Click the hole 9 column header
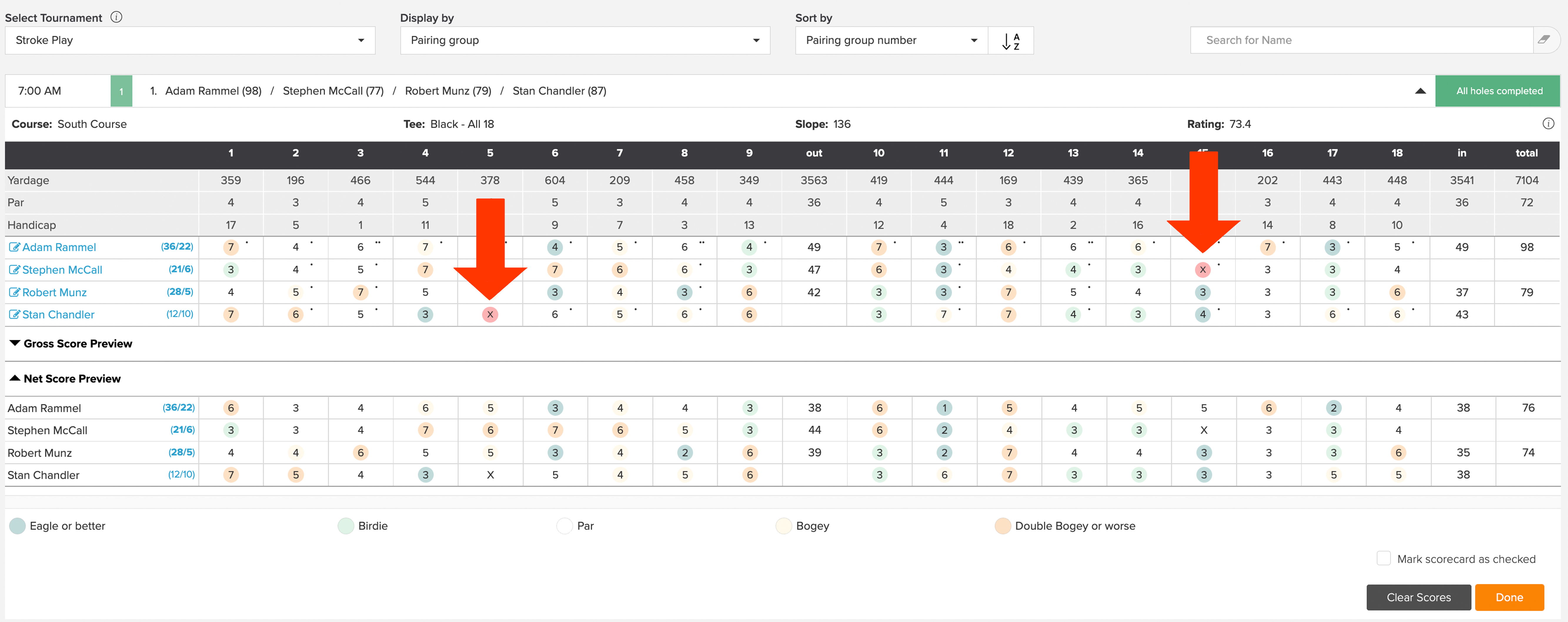 [749, 153]
